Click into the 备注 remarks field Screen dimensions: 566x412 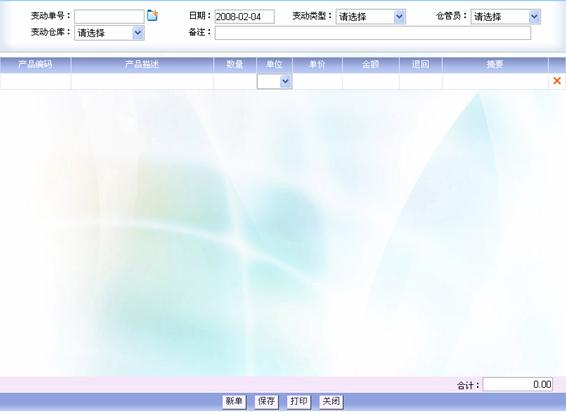(x=373, y=33)
